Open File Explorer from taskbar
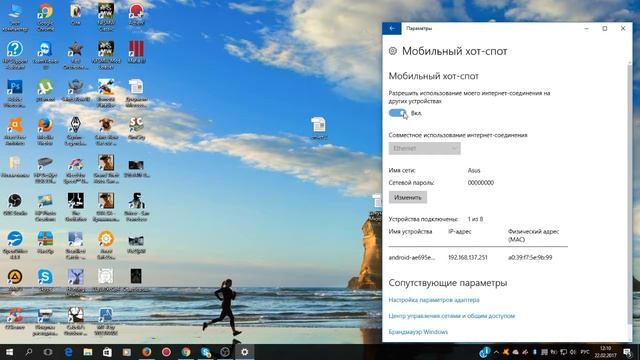640x360 pixels. point(88,352)
